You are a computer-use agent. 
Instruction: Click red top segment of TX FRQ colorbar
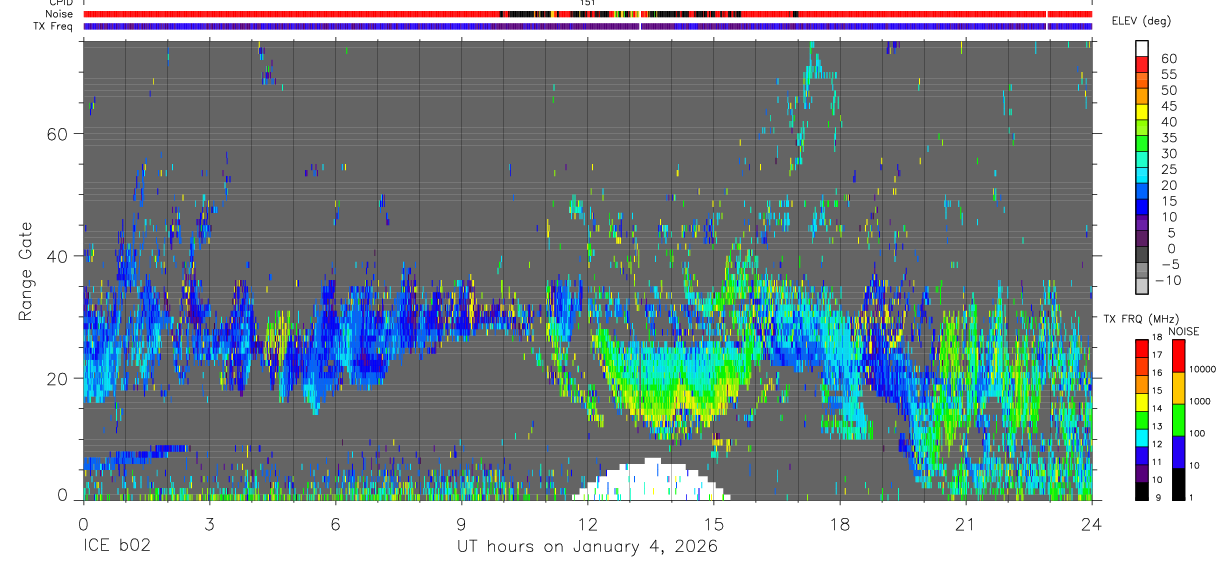(x=1142, y=348)
